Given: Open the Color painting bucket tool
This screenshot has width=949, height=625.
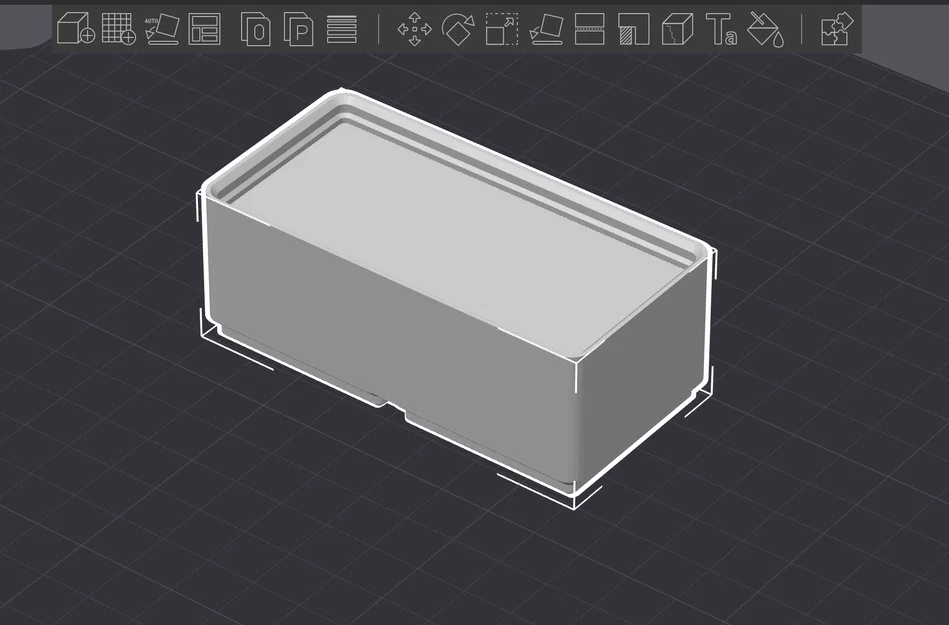Looking at the screenshot, I should point(766,29).
